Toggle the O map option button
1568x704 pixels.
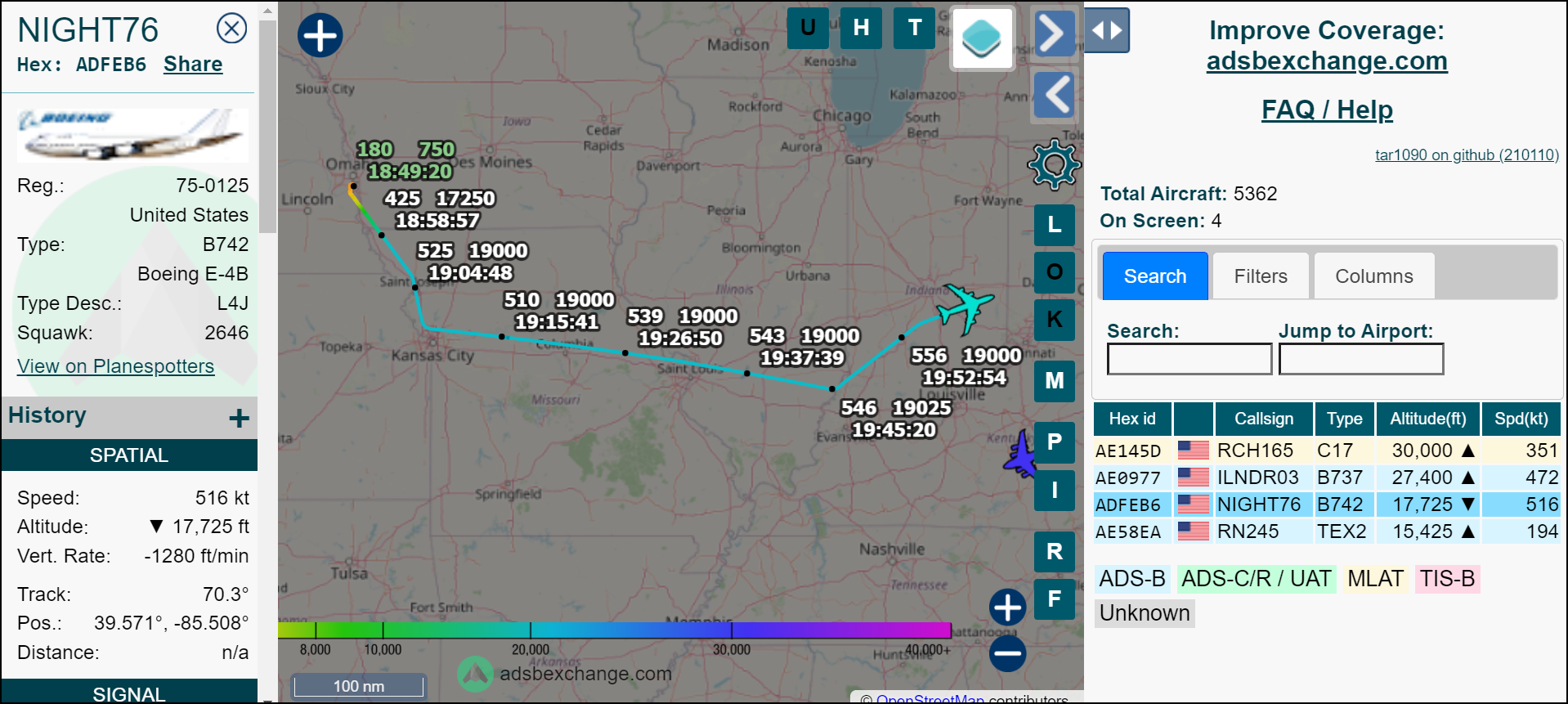[x=1055, y=272]
